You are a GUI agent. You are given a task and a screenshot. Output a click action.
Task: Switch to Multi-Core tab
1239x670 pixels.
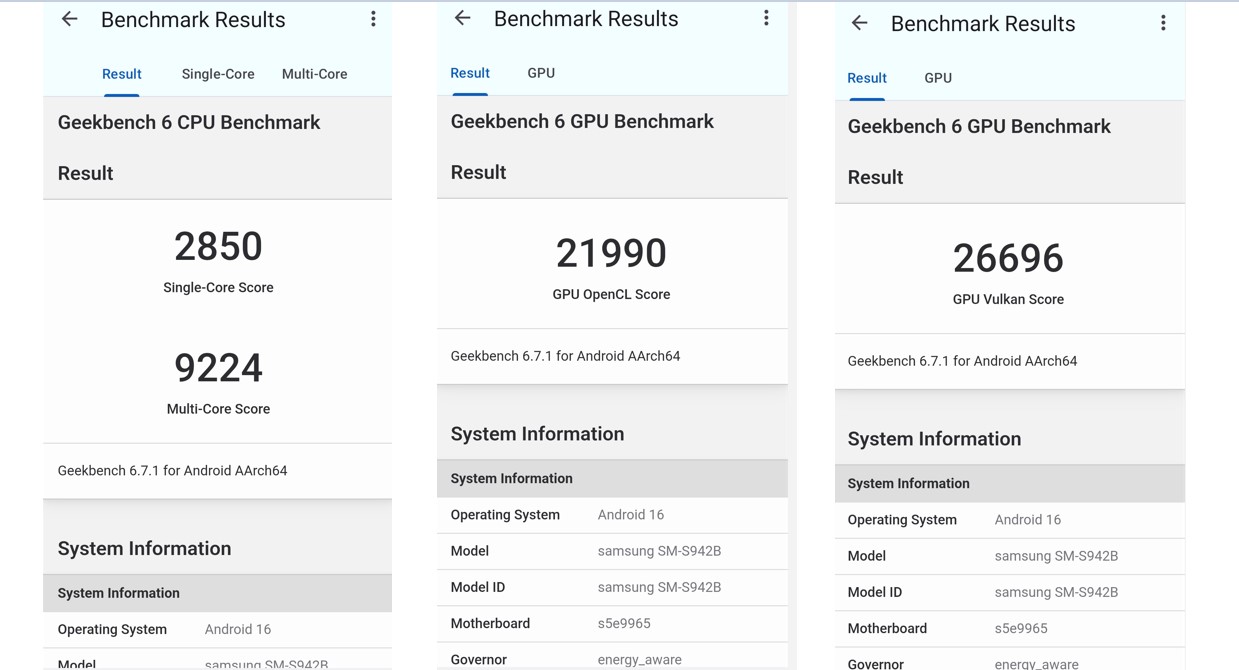click(314, 74)
